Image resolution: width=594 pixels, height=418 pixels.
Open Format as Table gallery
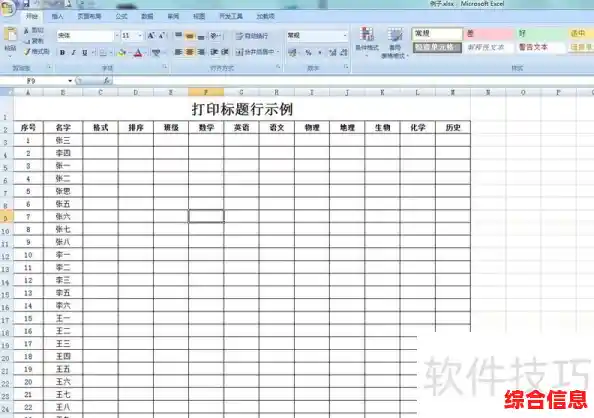[x=395, y=42]
